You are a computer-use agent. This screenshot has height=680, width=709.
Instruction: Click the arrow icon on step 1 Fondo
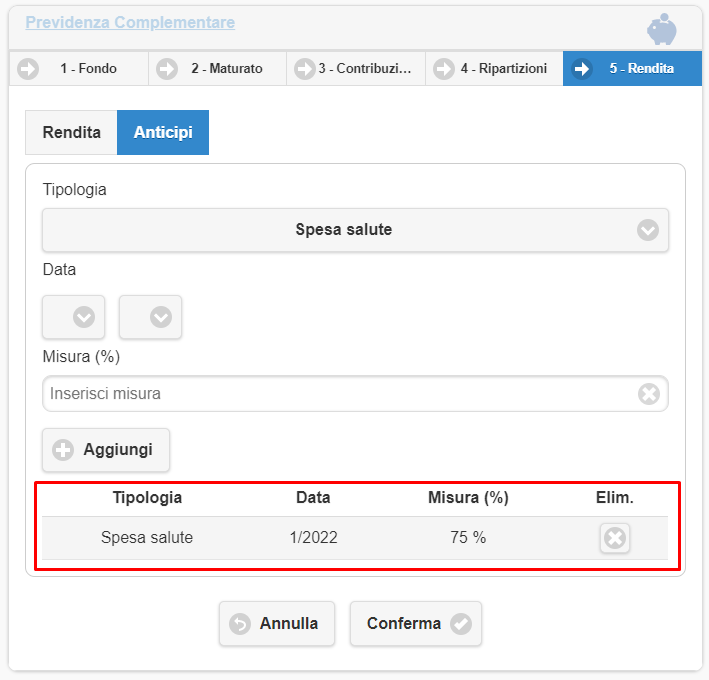click(28, 69)
